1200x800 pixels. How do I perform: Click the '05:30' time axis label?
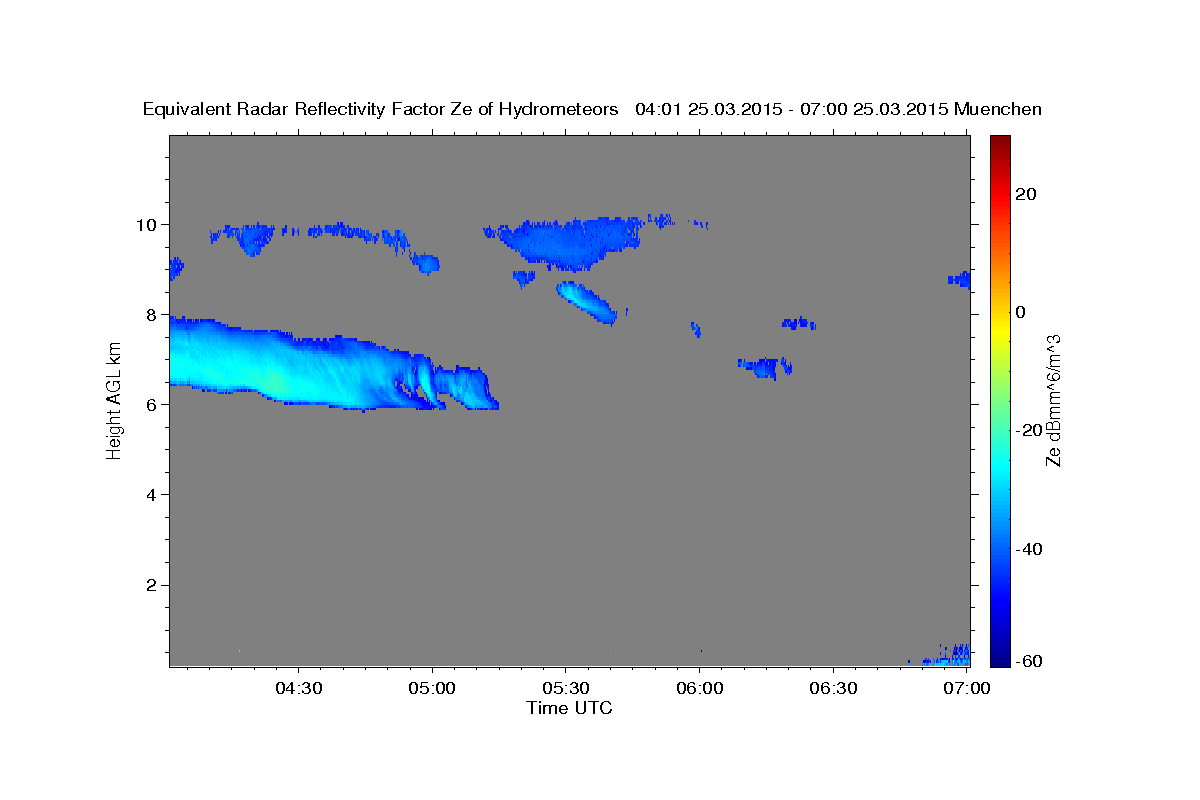(x=566, y=688)
